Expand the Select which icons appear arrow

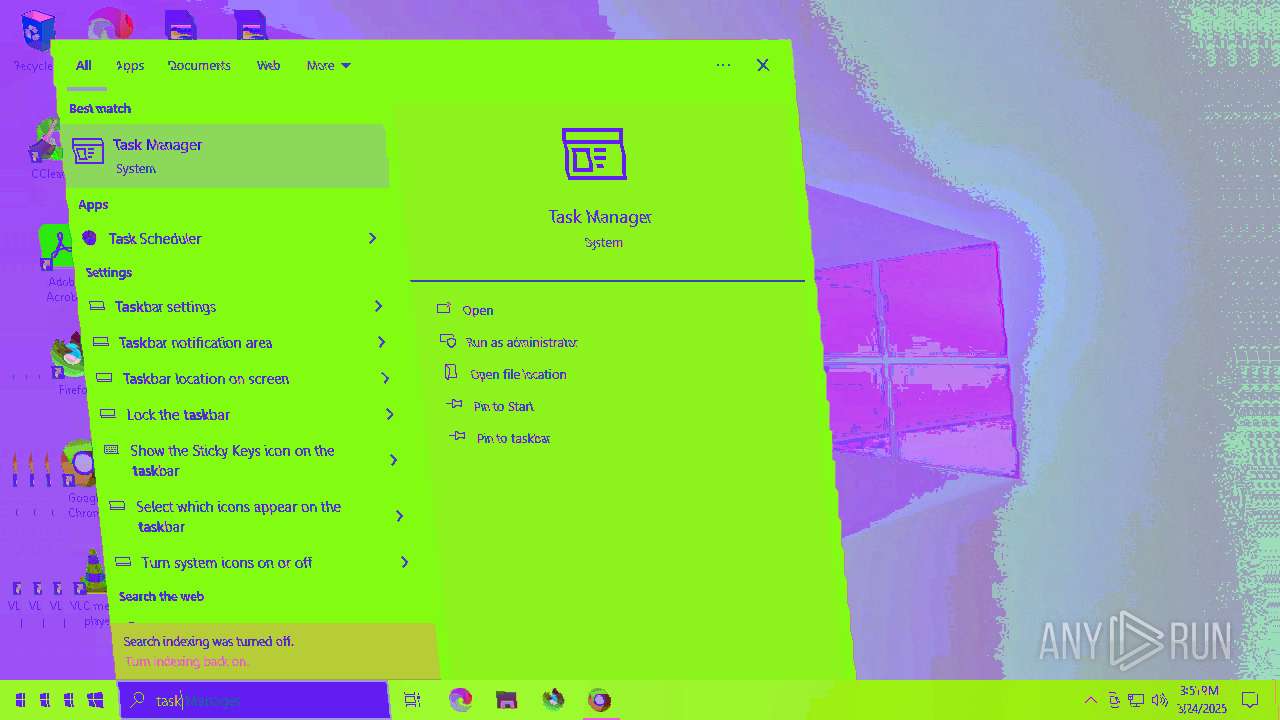[400, 516]
